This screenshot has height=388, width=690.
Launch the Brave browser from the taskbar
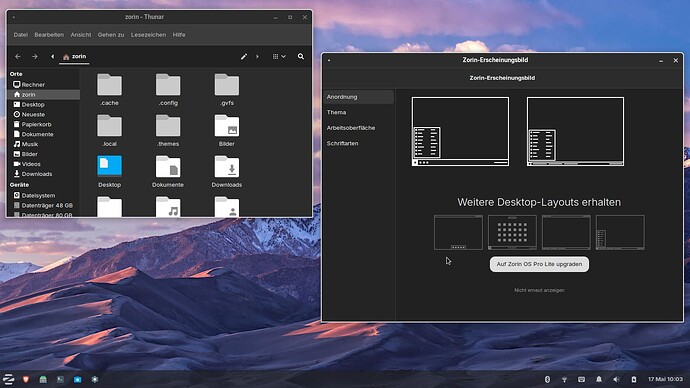click(26, 379)
